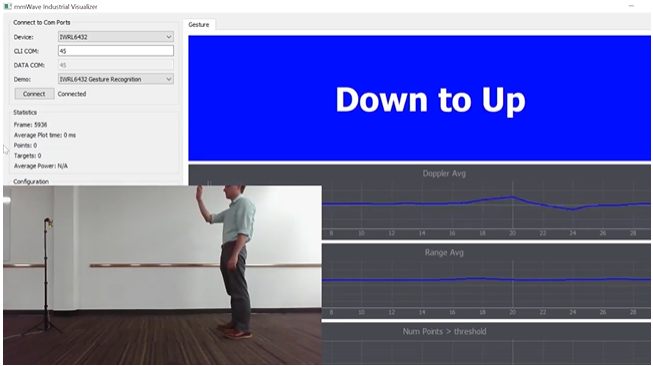This screenshot has height=366, width=653.
Task: Click the CLI COM input field
Action: (x=116, y=51)
